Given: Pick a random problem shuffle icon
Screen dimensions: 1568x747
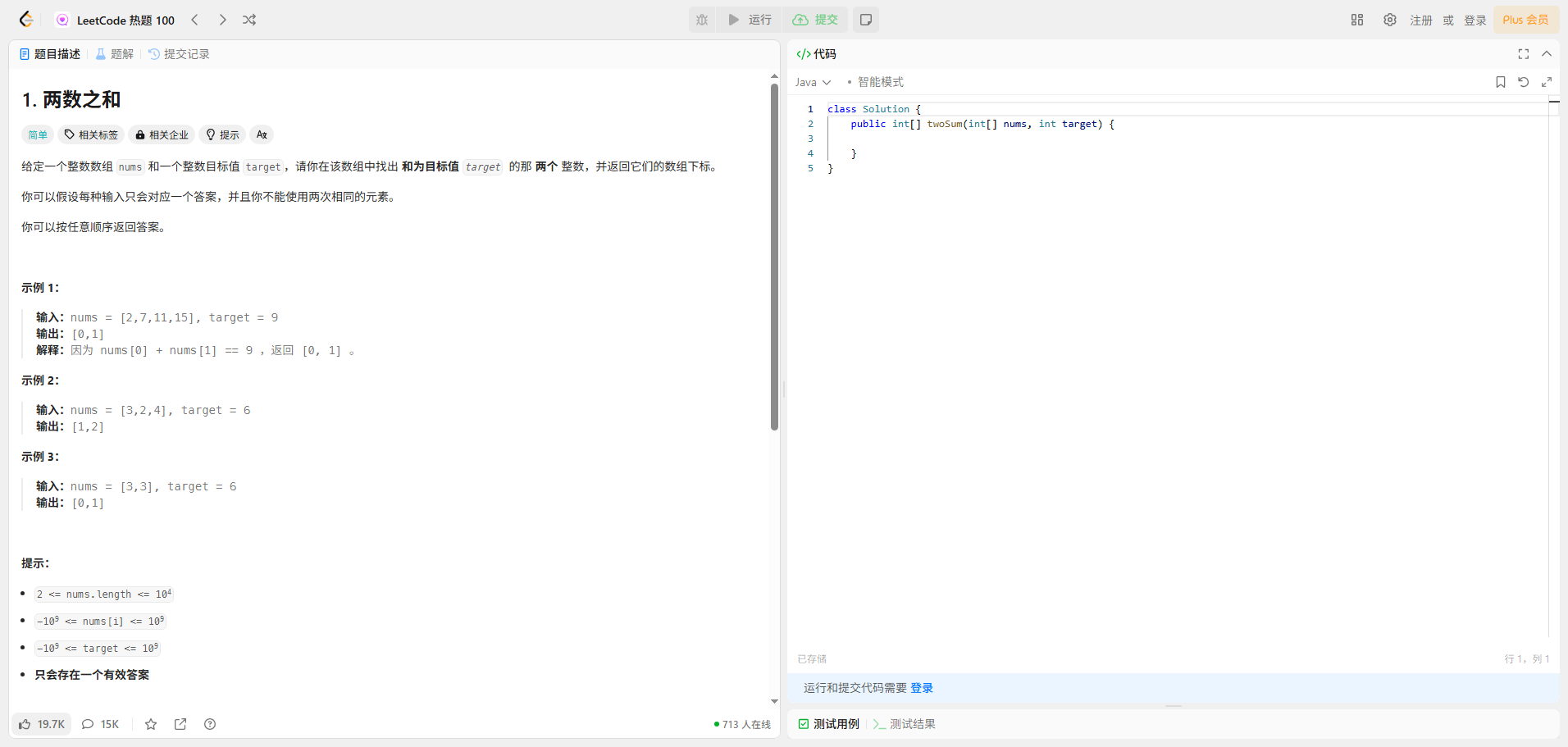Looking at the screenshot, I should click(x=249, y=20).
